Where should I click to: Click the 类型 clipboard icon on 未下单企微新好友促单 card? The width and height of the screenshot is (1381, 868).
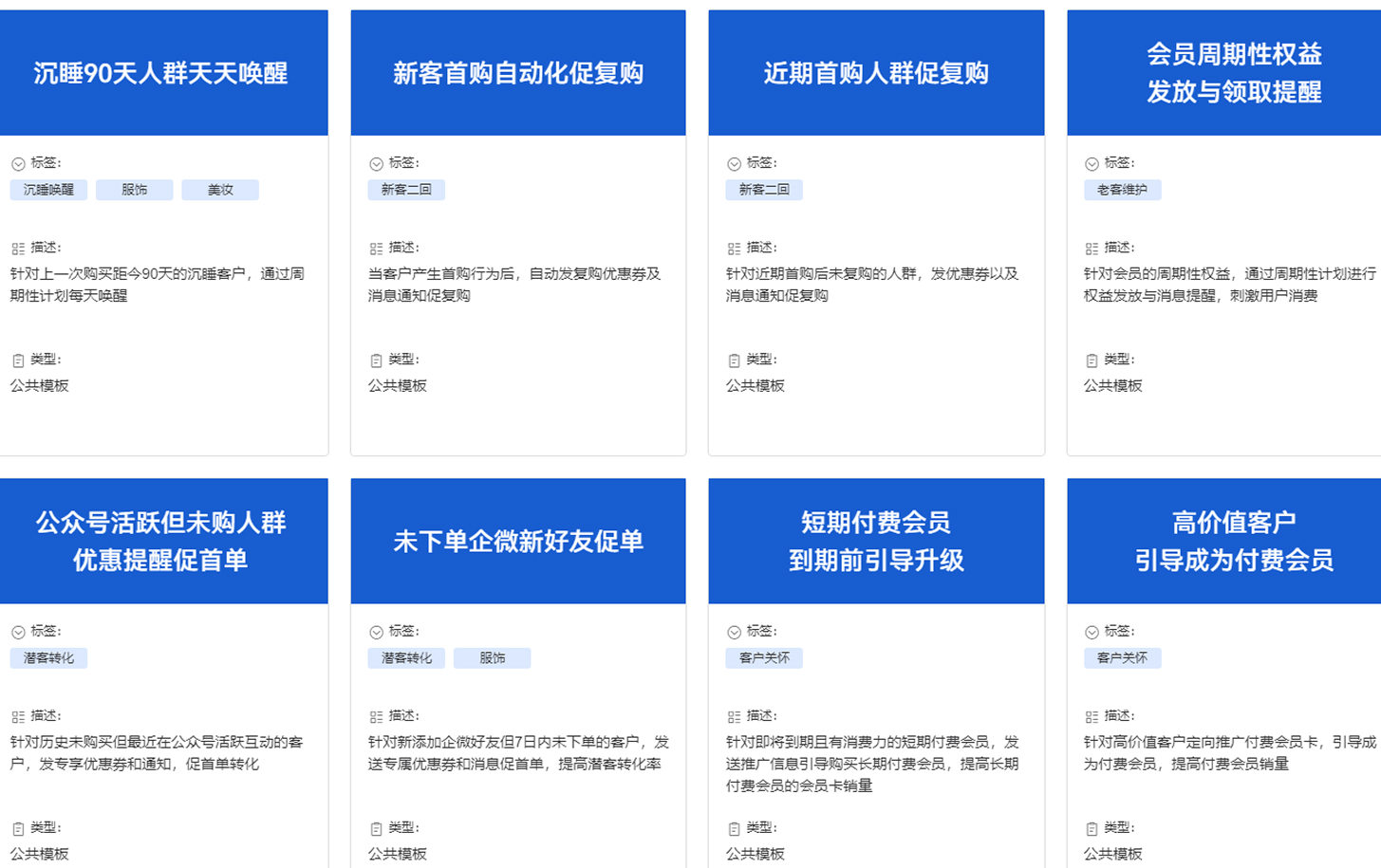376,827
